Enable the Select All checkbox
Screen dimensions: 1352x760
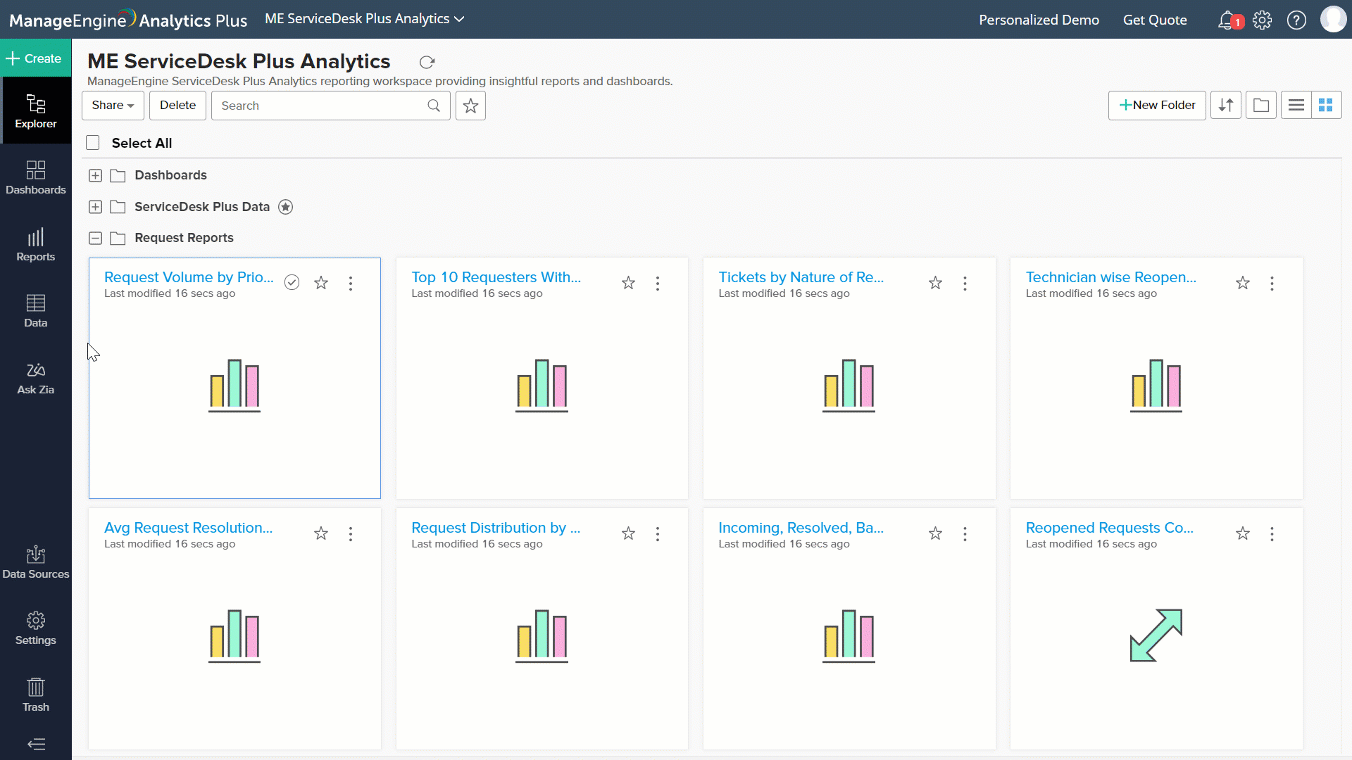pyautogui.click(x=92, y=142)
